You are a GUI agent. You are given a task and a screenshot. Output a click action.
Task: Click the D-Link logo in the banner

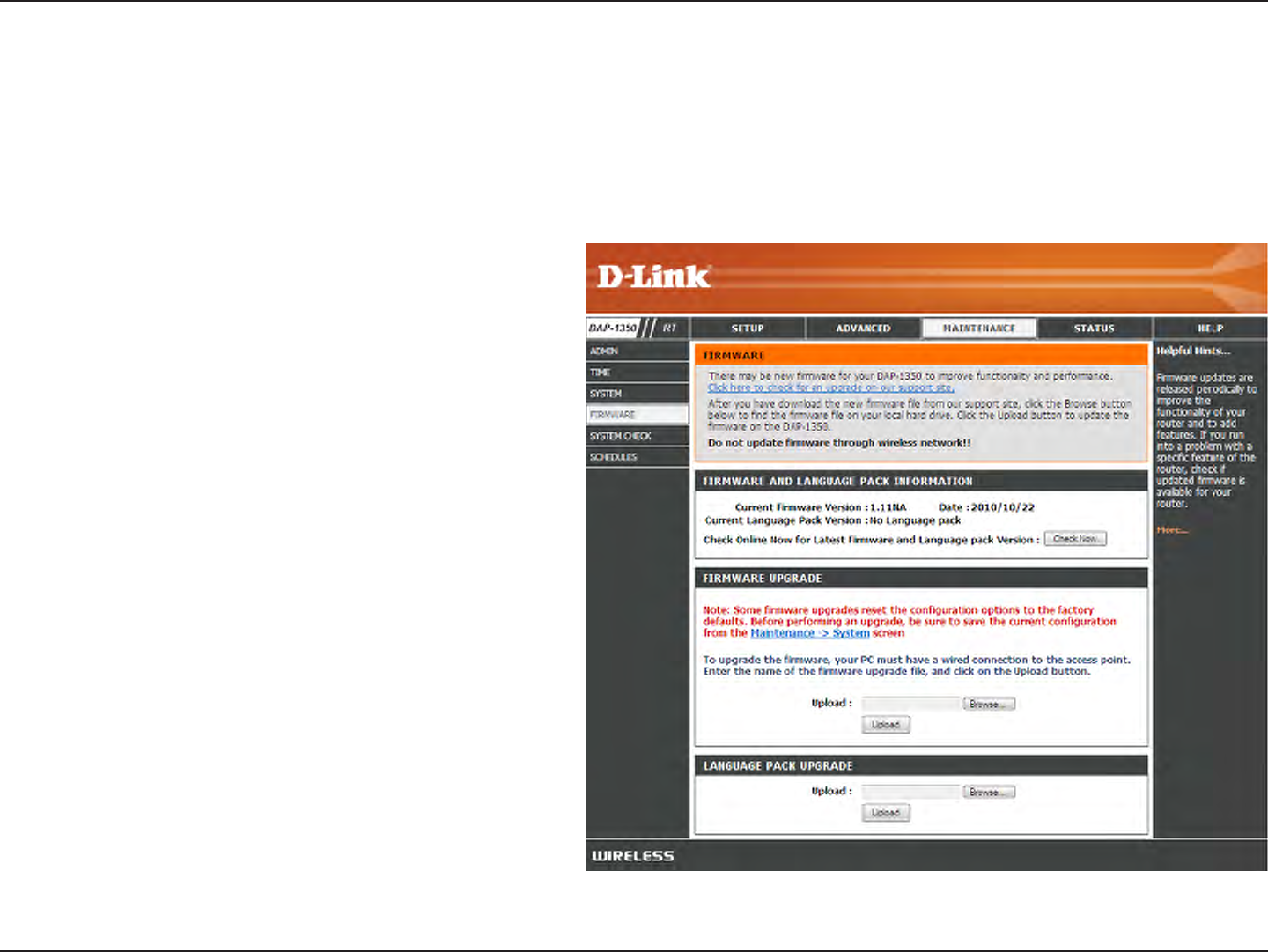[x=653, y=277]
